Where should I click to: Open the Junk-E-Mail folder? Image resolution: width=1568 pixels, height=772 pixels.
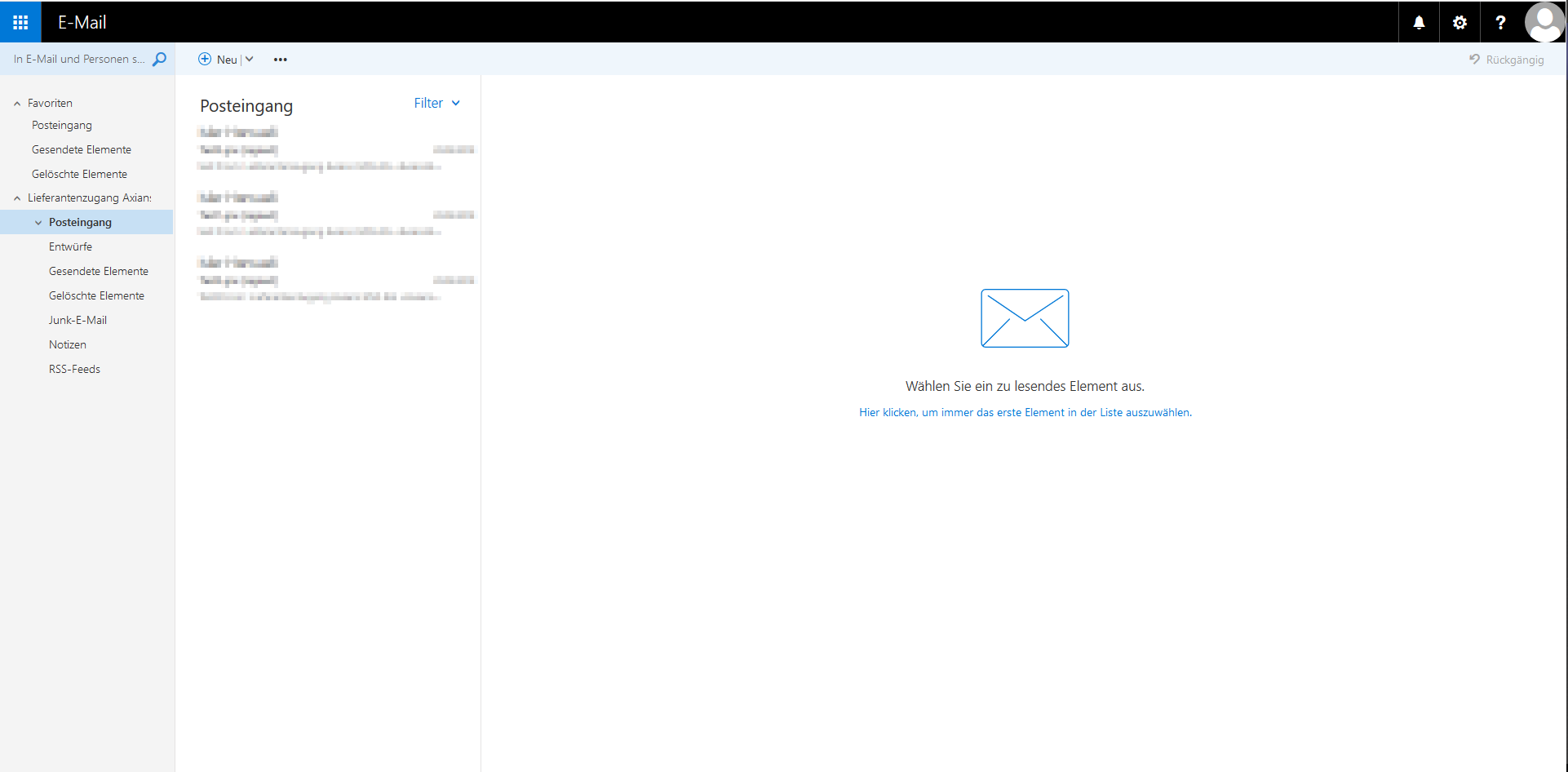pyautogui.click(x=78, y=320)
